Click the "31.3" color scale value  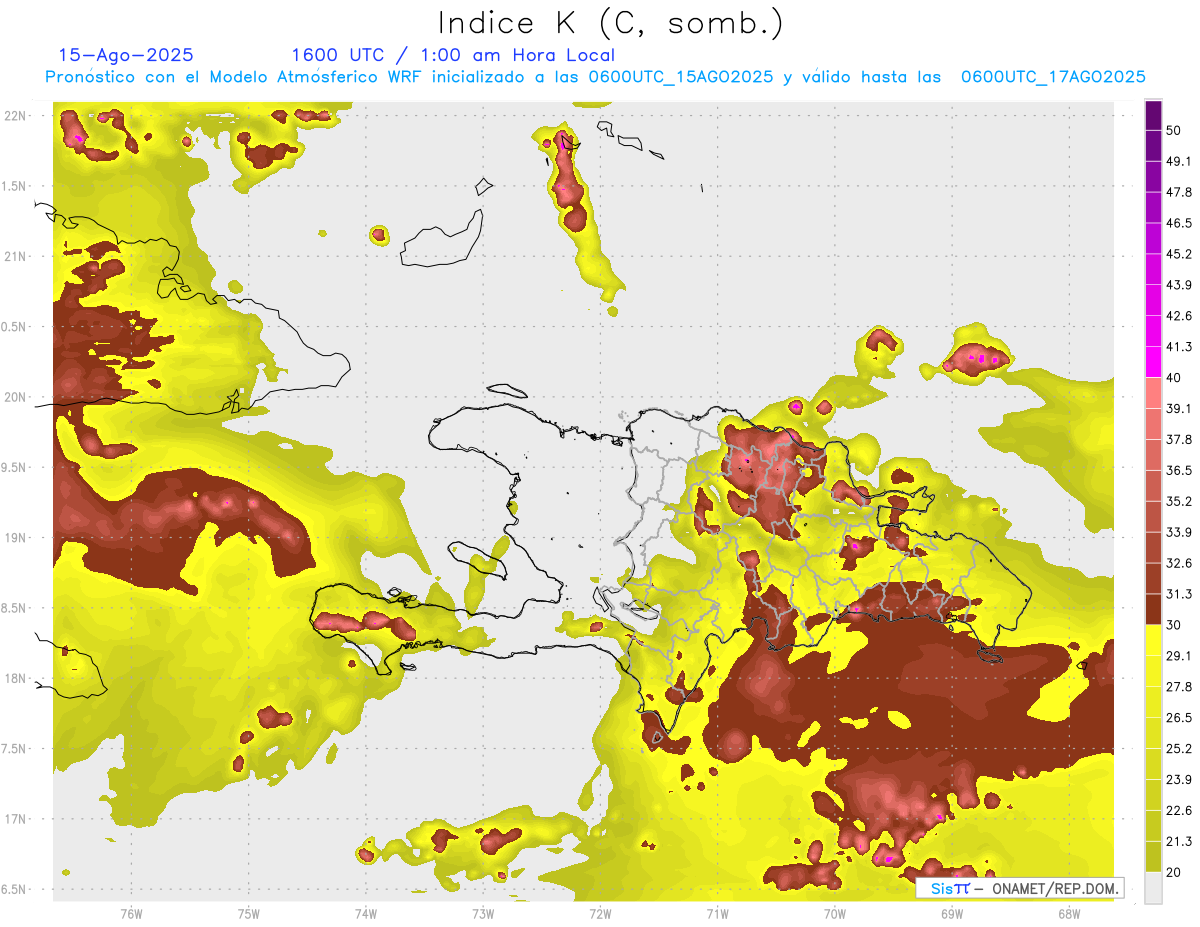pos(1179,594)
